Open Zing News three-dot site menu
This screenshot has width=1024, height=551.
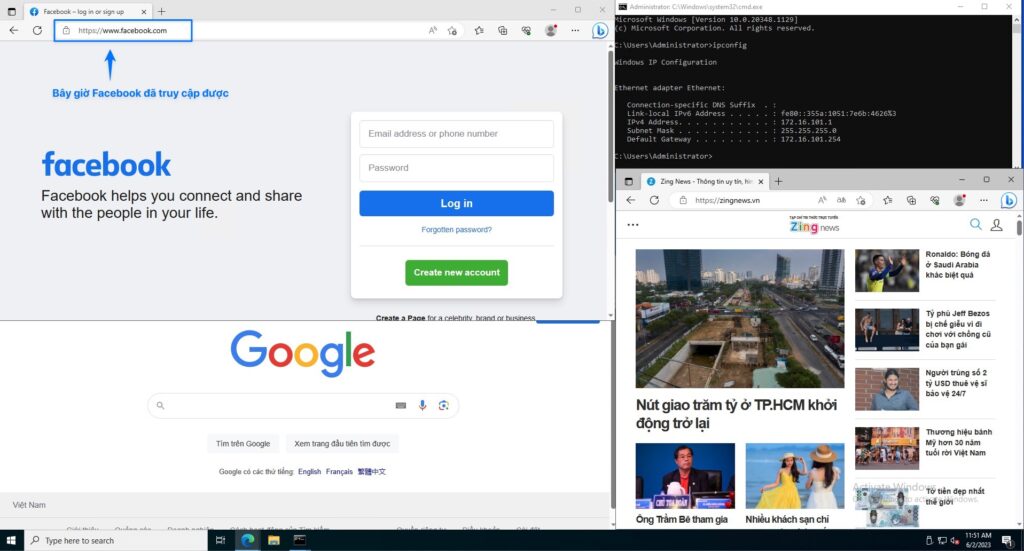point(633,225)
